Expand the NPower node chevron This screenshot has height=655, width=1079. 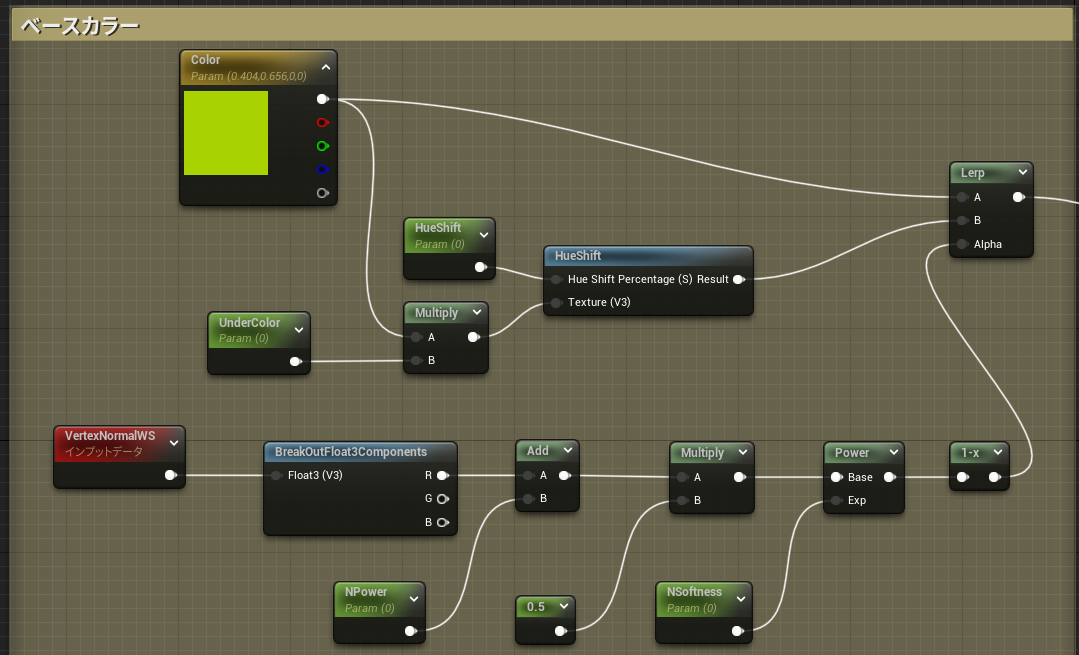tap(414, 599)
